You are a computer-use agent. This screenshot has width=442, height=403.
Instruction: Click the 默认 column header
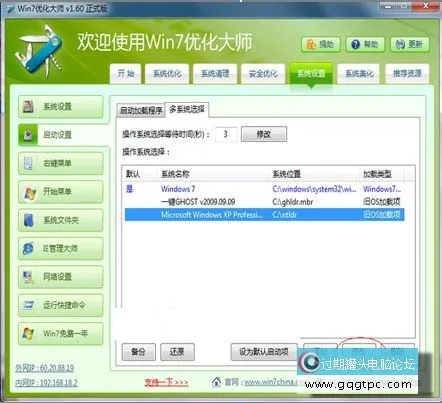click(x=140, y=174)
